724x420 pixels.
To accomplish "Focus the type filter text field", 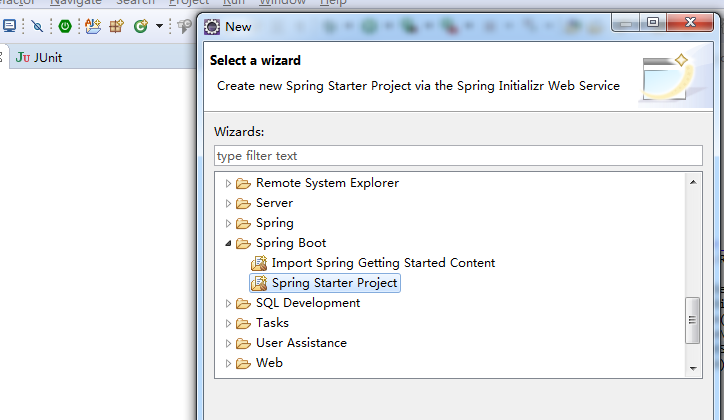I will click(x=459, y=156).
